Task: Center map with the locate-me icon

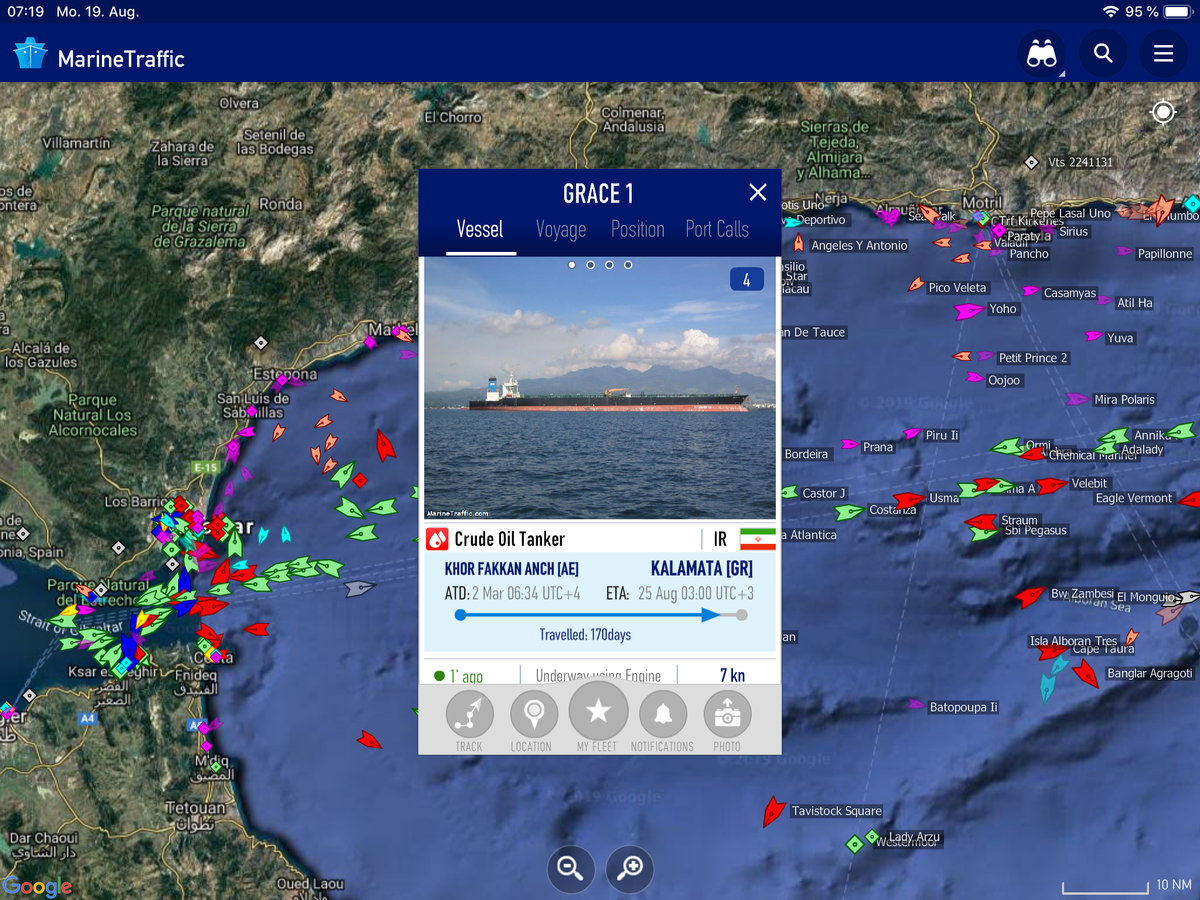Action: click(1163, 112)
